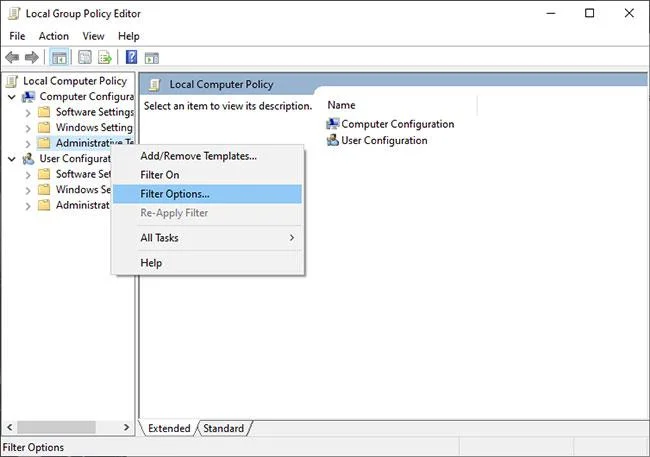Click the Local Computer Policy scroll icon in tree

(x=12, y=81)
